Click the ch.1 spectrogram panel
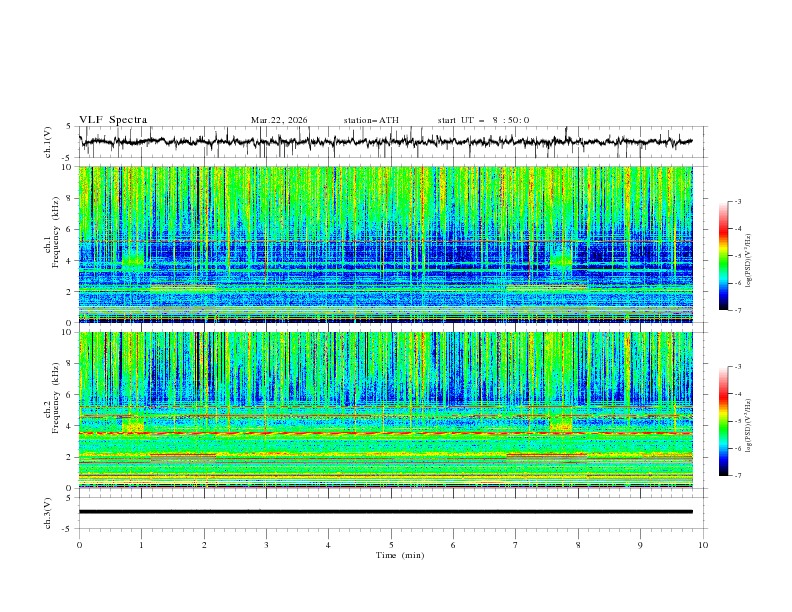 click(386, 244)
